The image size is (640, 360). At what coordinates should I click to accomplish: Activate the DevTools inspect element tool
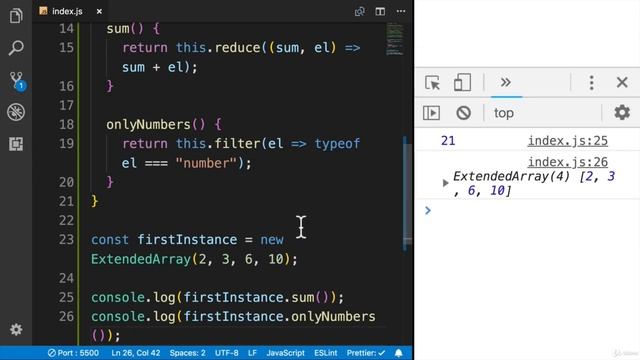(x=432, y=83)
